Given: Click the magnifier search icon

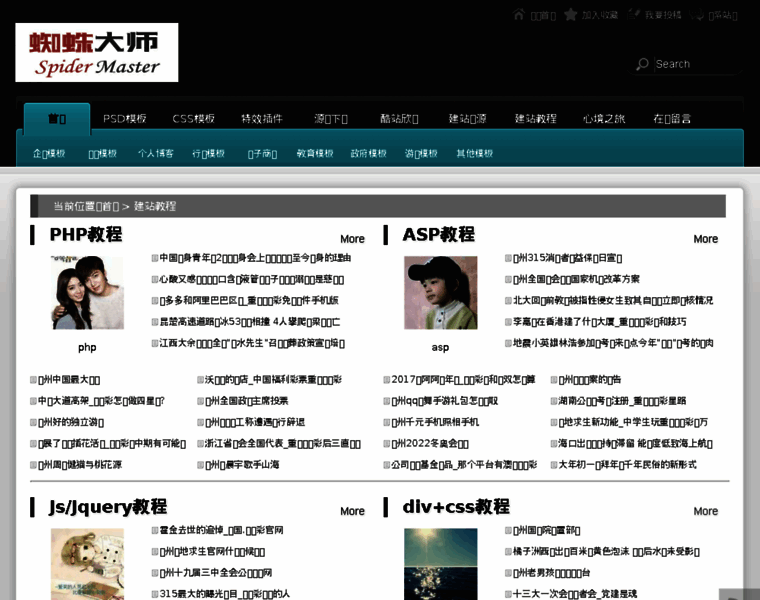Looking at the screenshot, I should point(642,64).
